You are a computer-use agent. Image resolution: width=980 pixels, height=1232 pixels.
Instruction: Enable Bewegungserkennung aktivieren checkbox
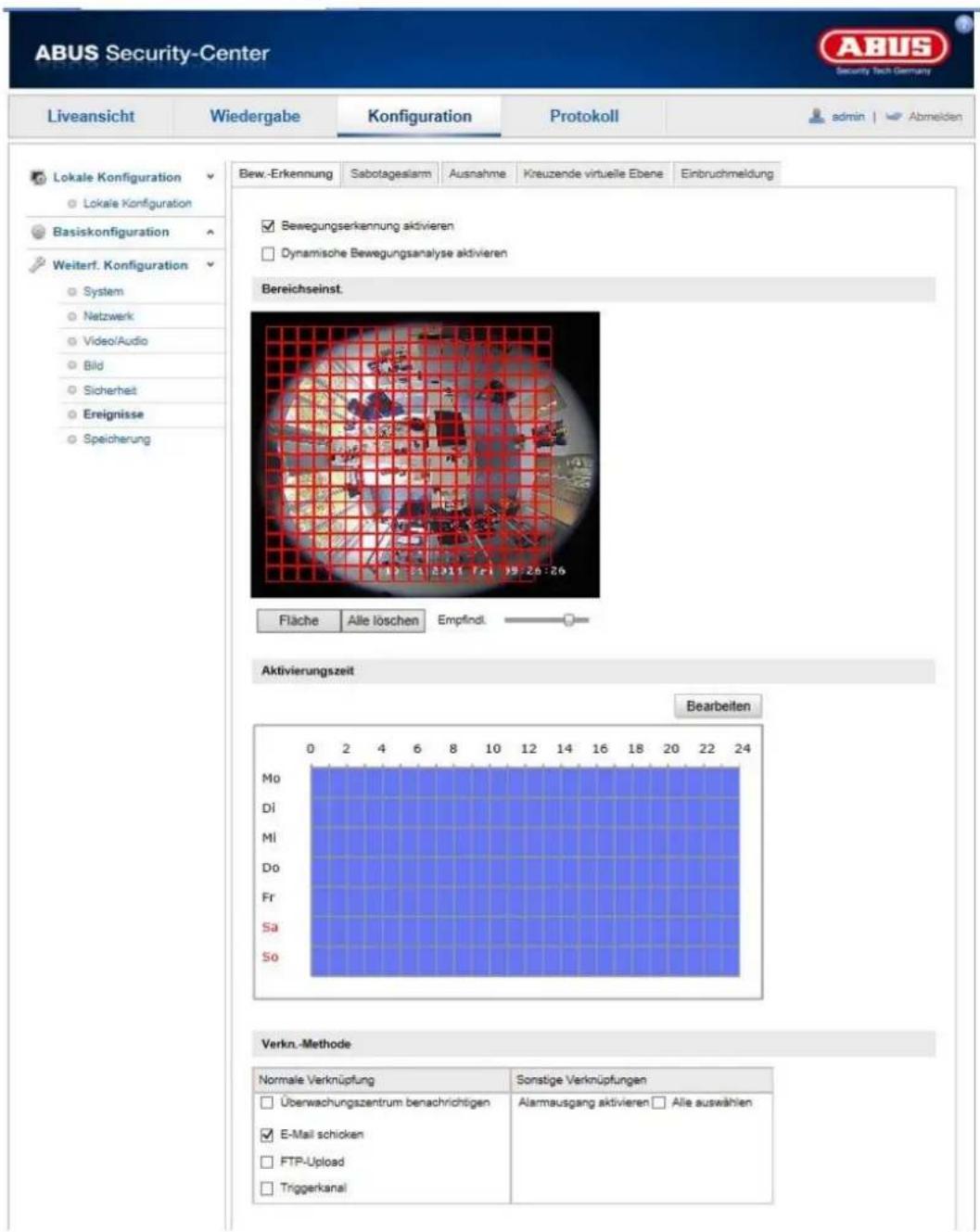coord(268,225)
